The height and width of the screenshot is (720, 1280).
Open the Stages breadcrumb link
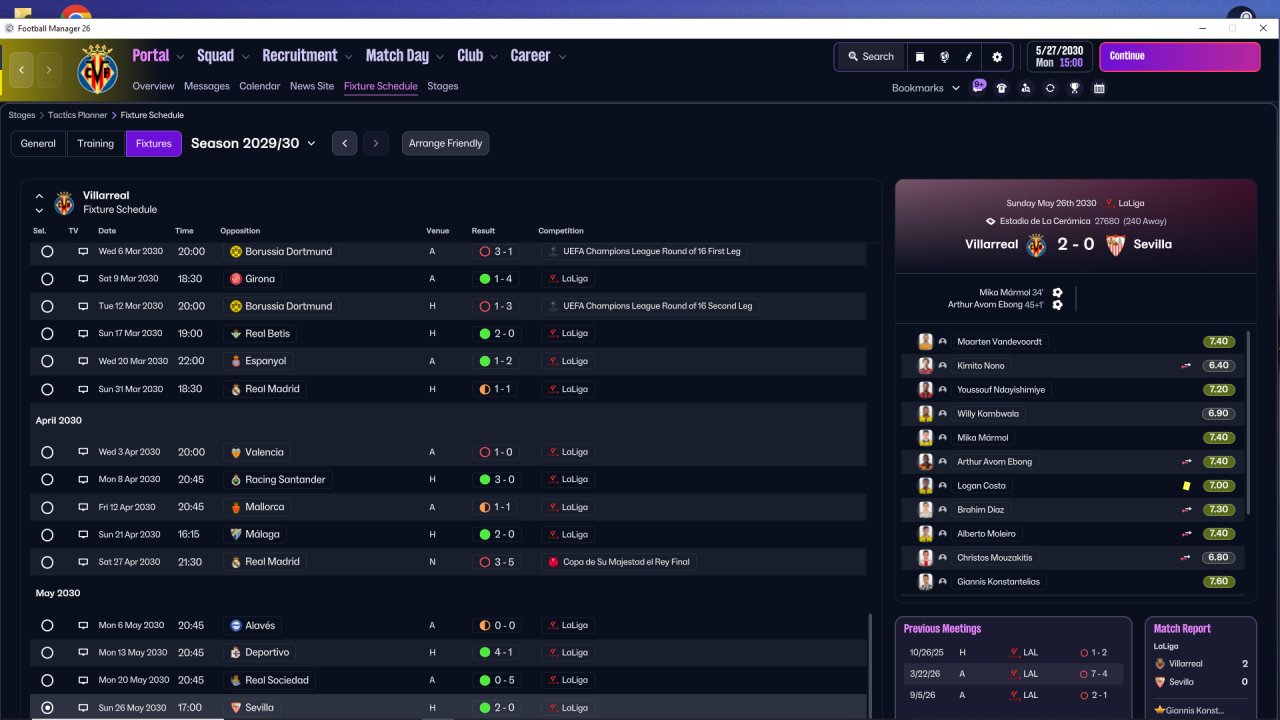tap(22, 115)
